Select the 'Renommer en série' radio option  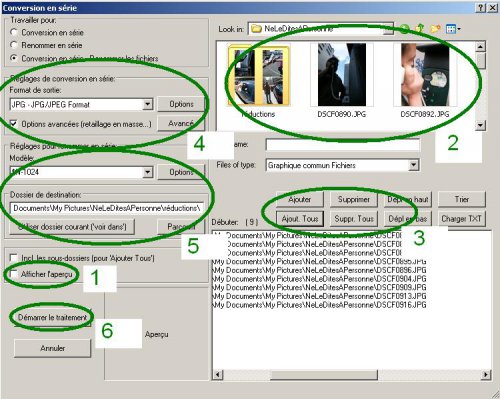14,45
